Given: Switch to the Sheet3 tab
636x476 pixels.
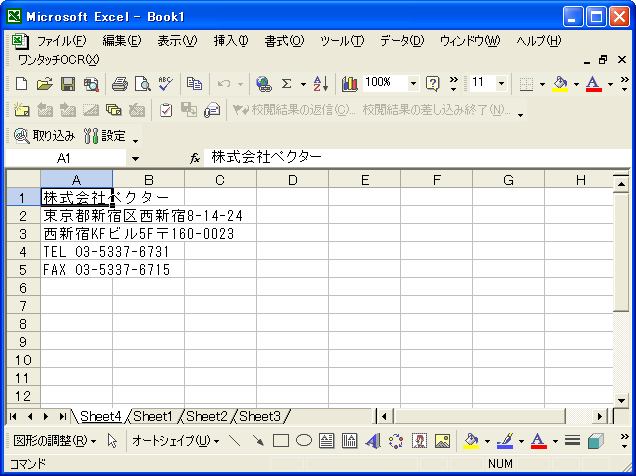Looking at the screenshot, I should [260, 416].
